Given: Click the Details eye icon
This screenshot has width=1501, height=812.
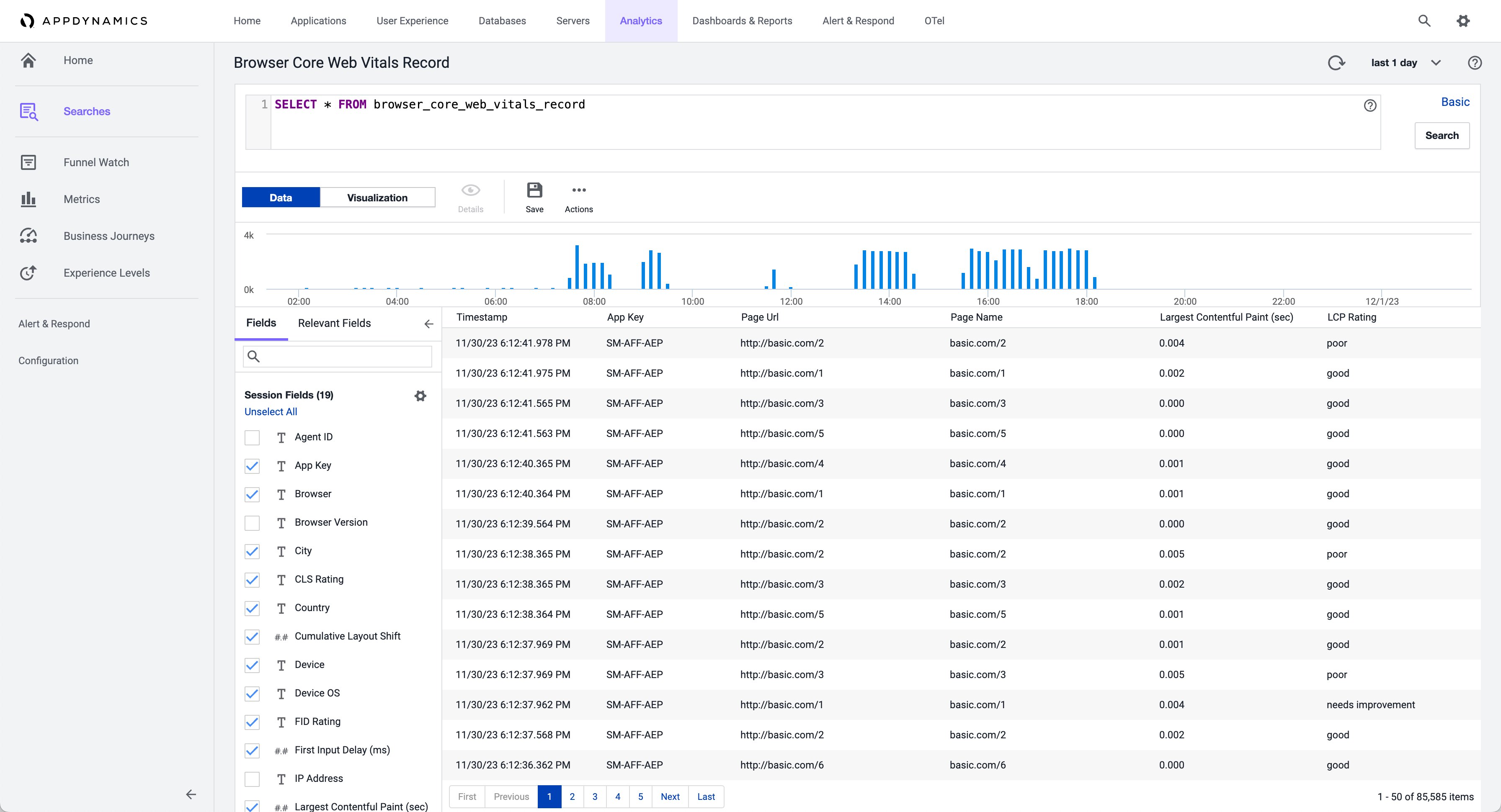Looking at the screenshot, I should [471, 190].
